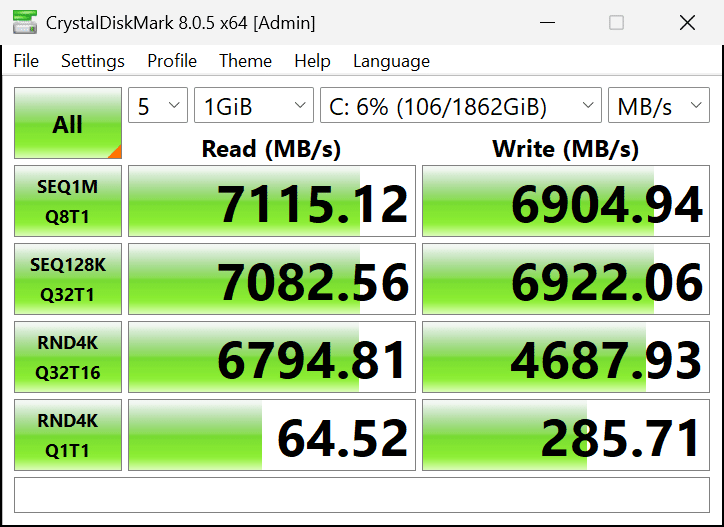
Task: Expand the 1GiB test size dropdown
Action: coord(254,106)
